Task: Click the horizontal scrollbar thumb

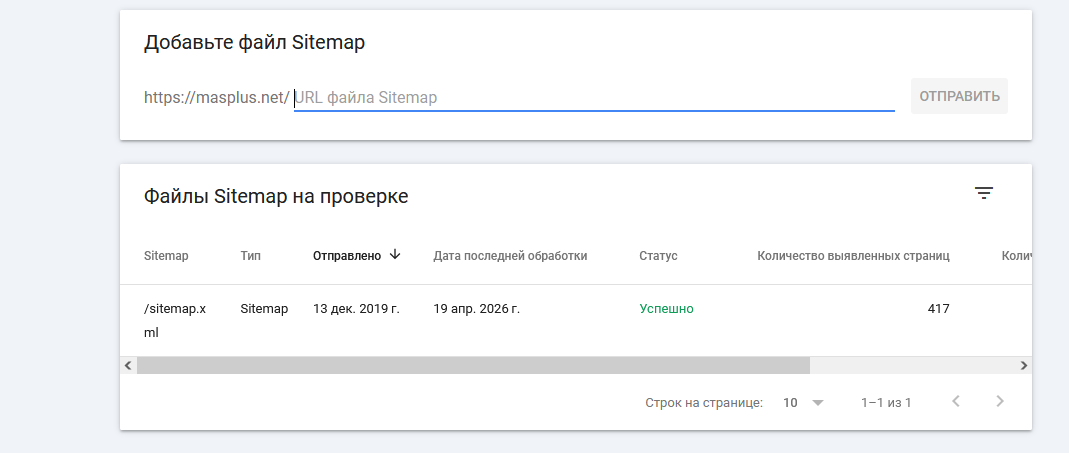Action: click(473, 366)
